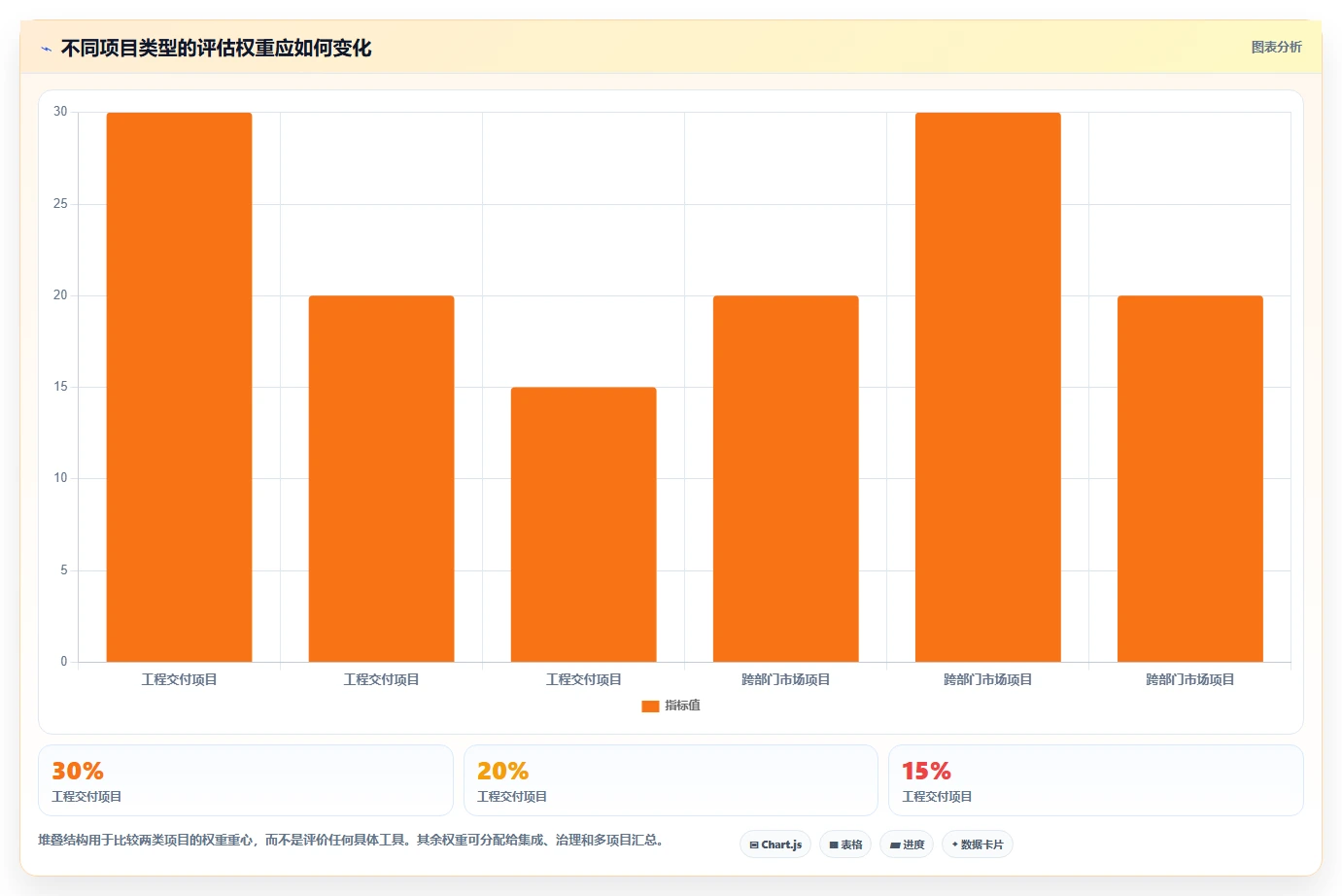Click the y-axis tick label 25
Screen dimensions: 1342x896
(60, 203)
